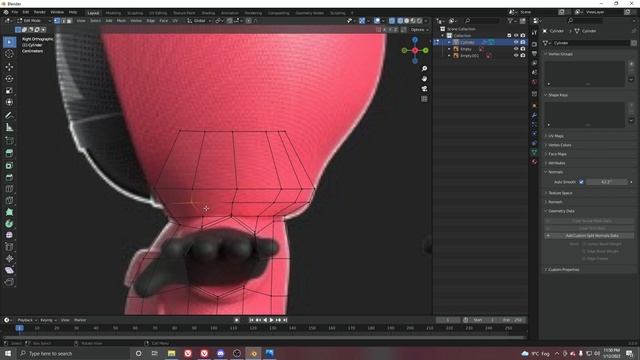Toggle proportional editing in header
The image size is (640, 360).
[249, 20]
